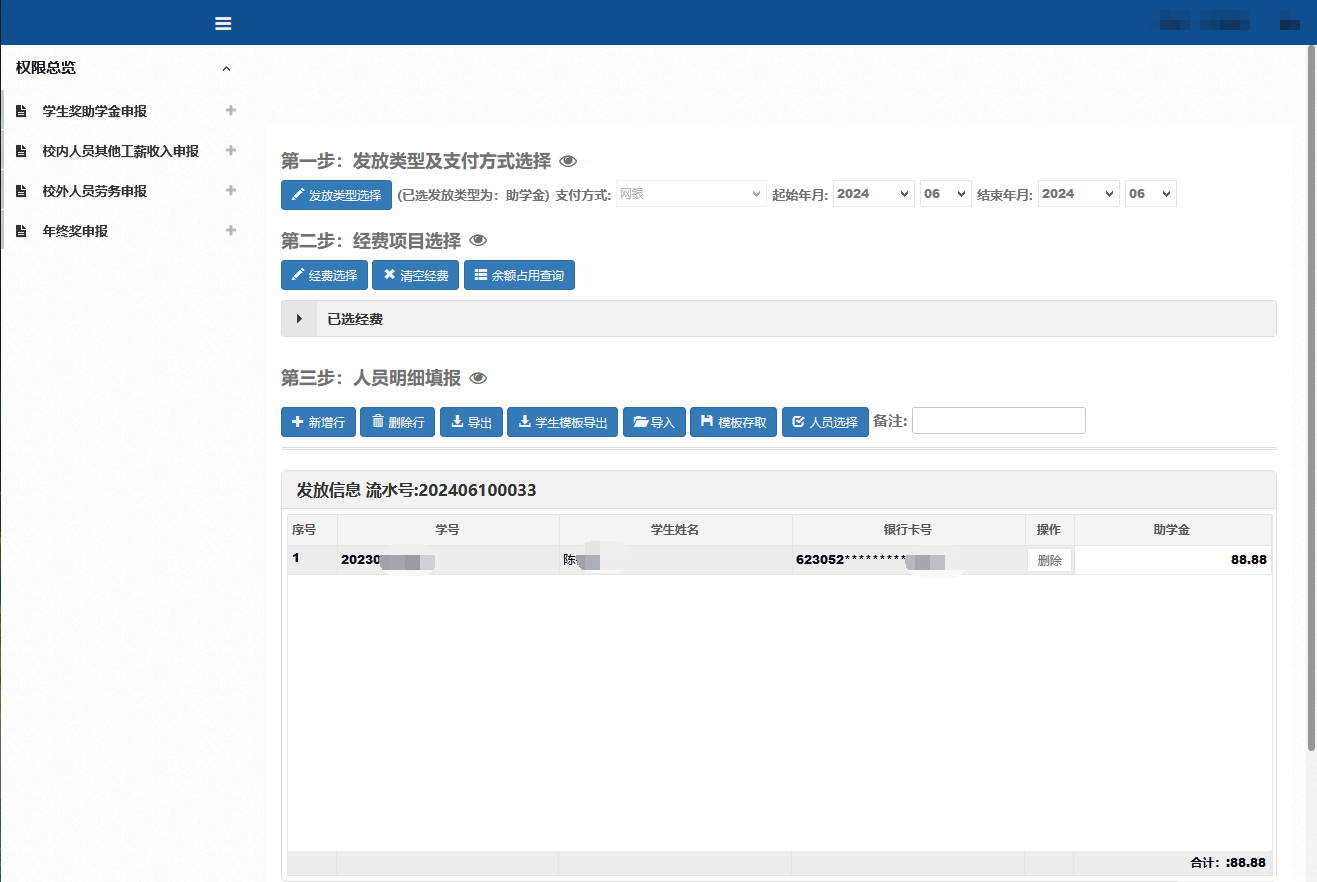This screenshot has height=882, width=1317.
Task: Click the 助学金 column header
Action: [1172, 530]
